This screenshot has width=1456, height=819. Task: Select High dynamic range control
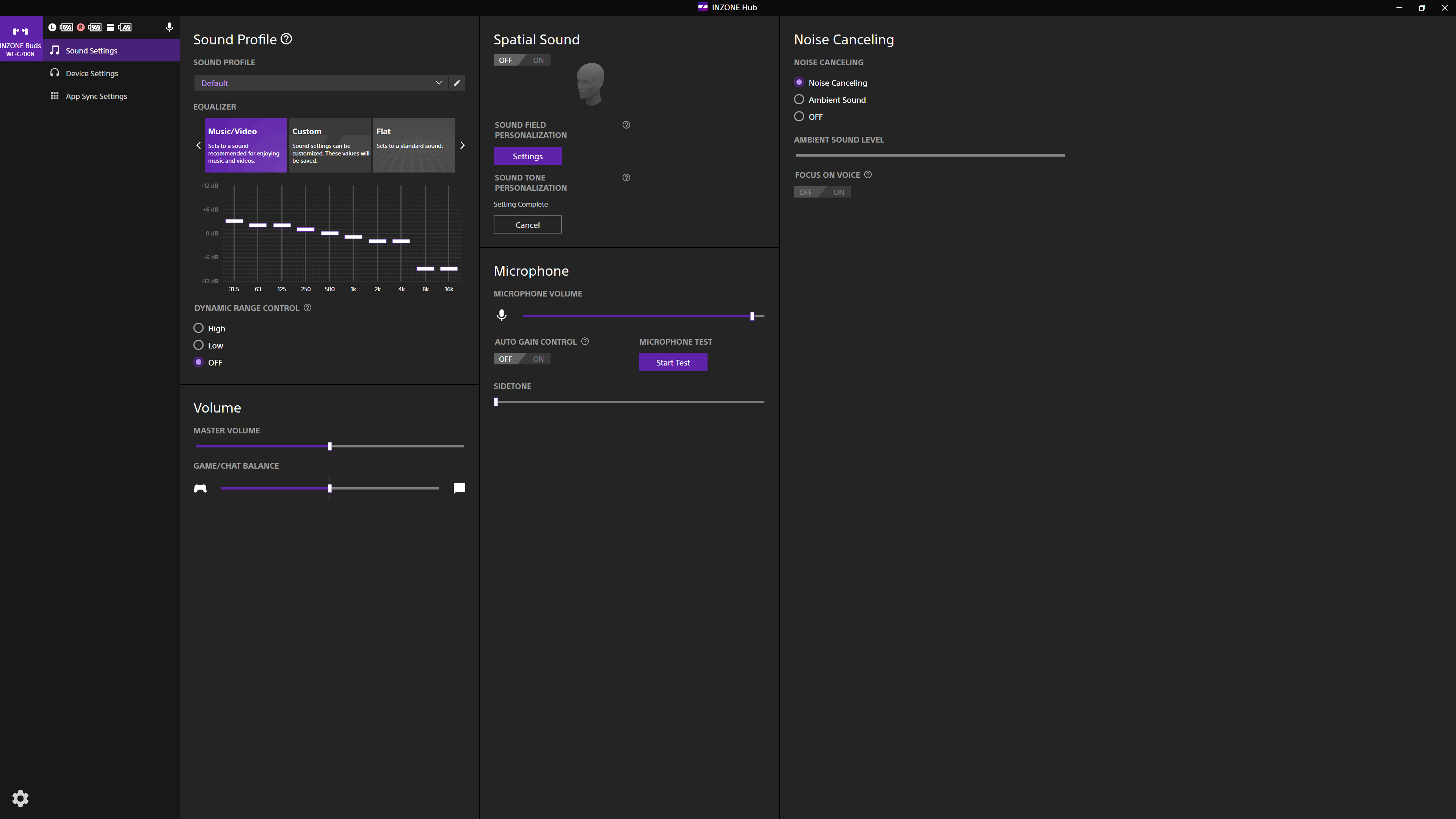(x=198, y=328)
